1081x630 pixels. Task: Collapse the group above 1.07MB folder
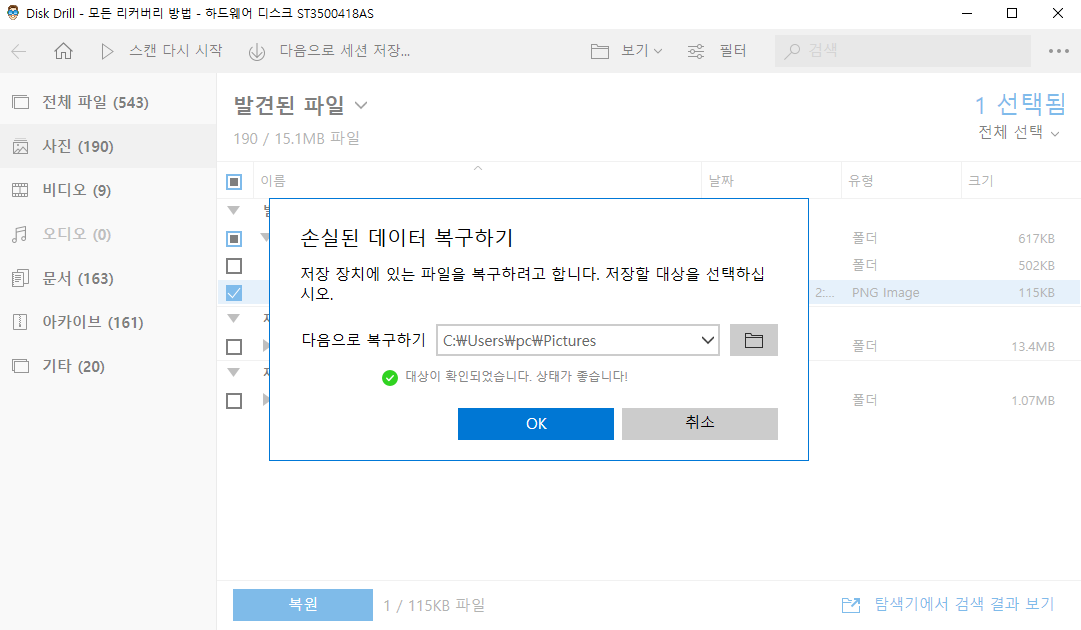[234, 372]
